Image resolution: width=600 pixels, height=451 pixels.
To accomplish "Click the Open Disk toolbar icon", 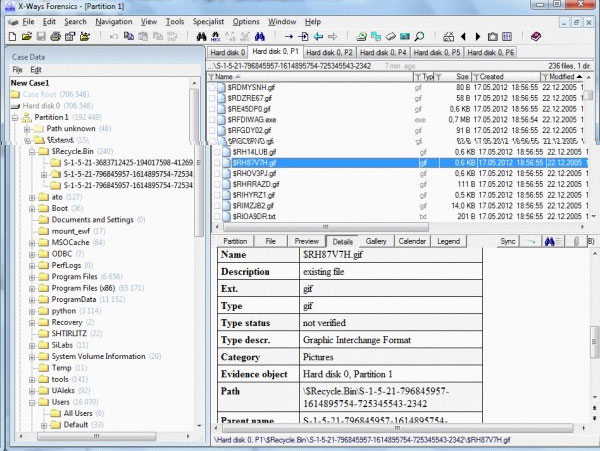I will (361, 37).
